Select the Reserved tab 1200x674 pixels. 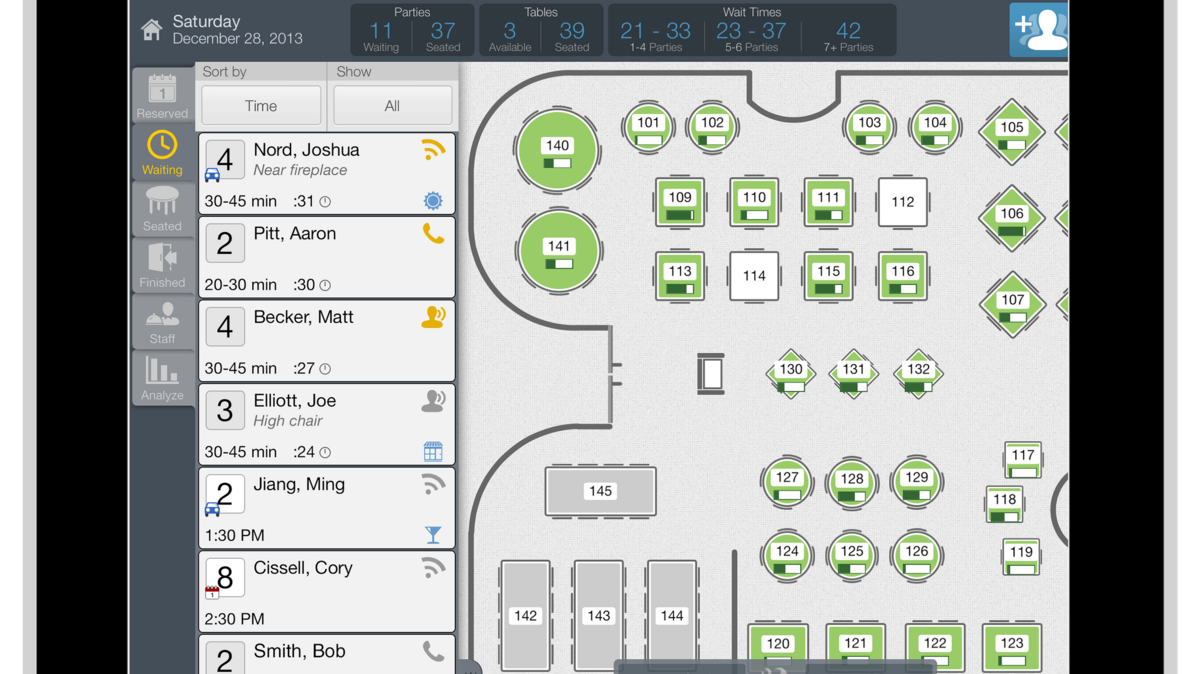(x=162, y=95)
